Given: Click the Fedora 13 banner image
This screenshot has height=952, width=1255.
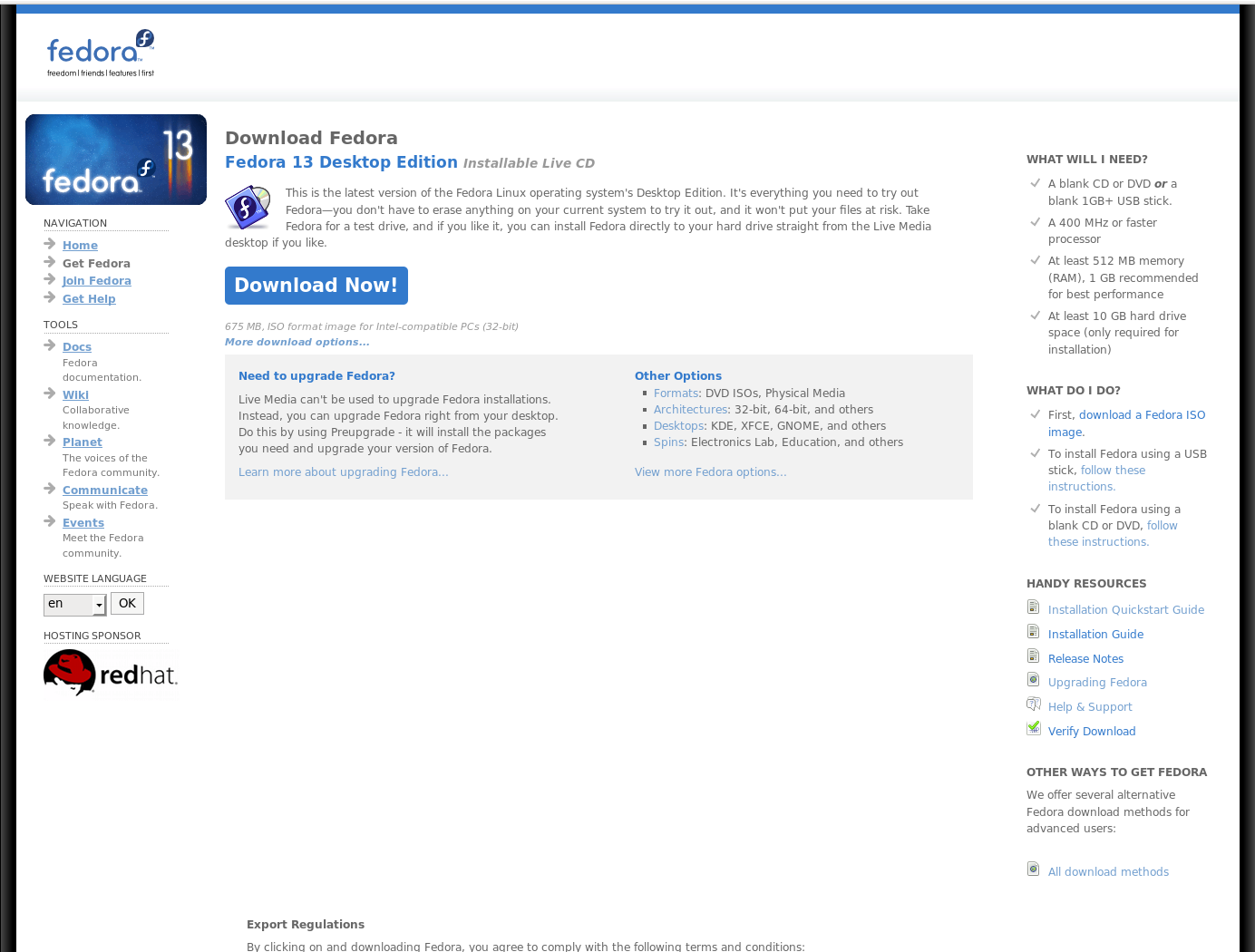Looking at the screenshot, I should tap(116, 160).
